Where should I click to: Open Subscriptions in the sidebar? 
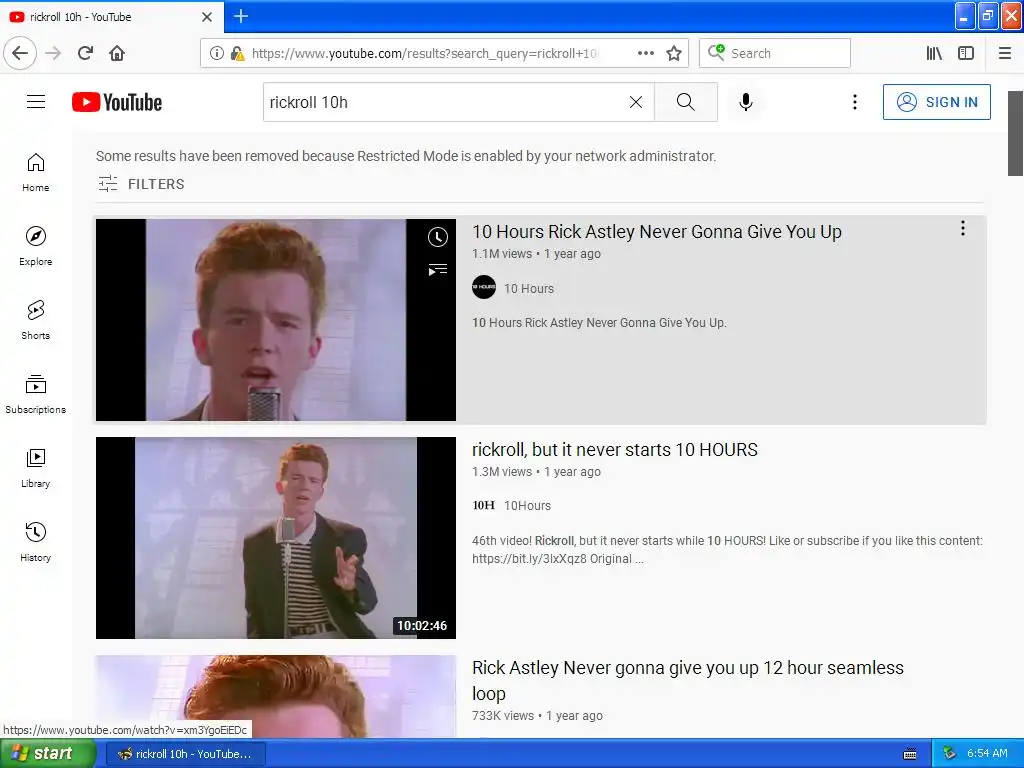tap(35, 394)
